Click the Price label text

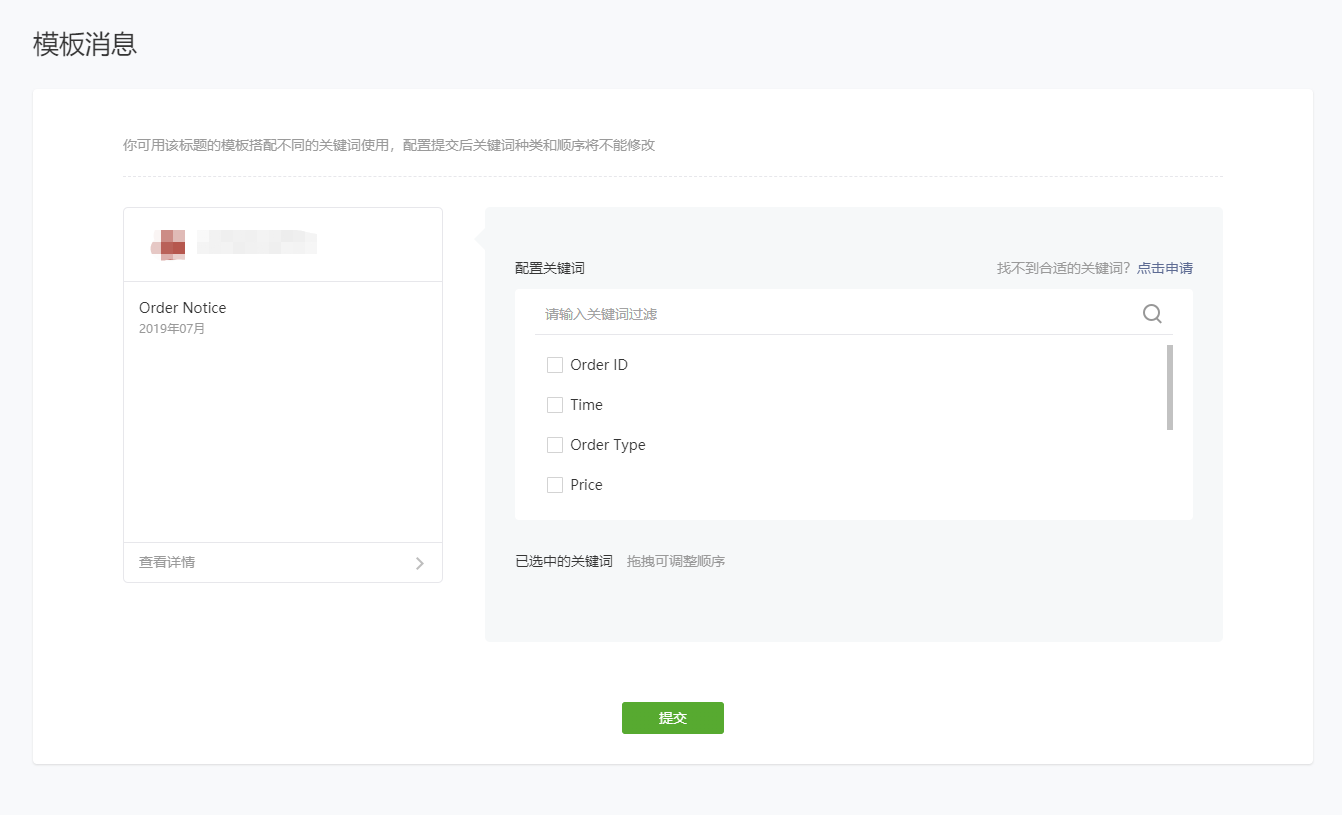point(586,485)
